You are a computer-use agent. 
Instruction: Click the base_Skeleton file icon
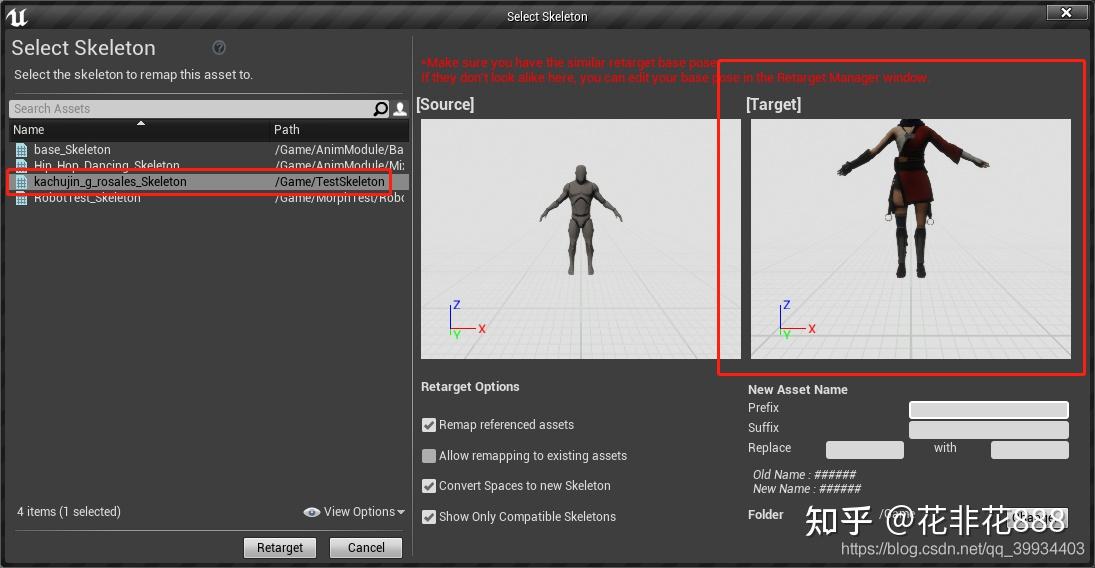[x=22, y=150]
